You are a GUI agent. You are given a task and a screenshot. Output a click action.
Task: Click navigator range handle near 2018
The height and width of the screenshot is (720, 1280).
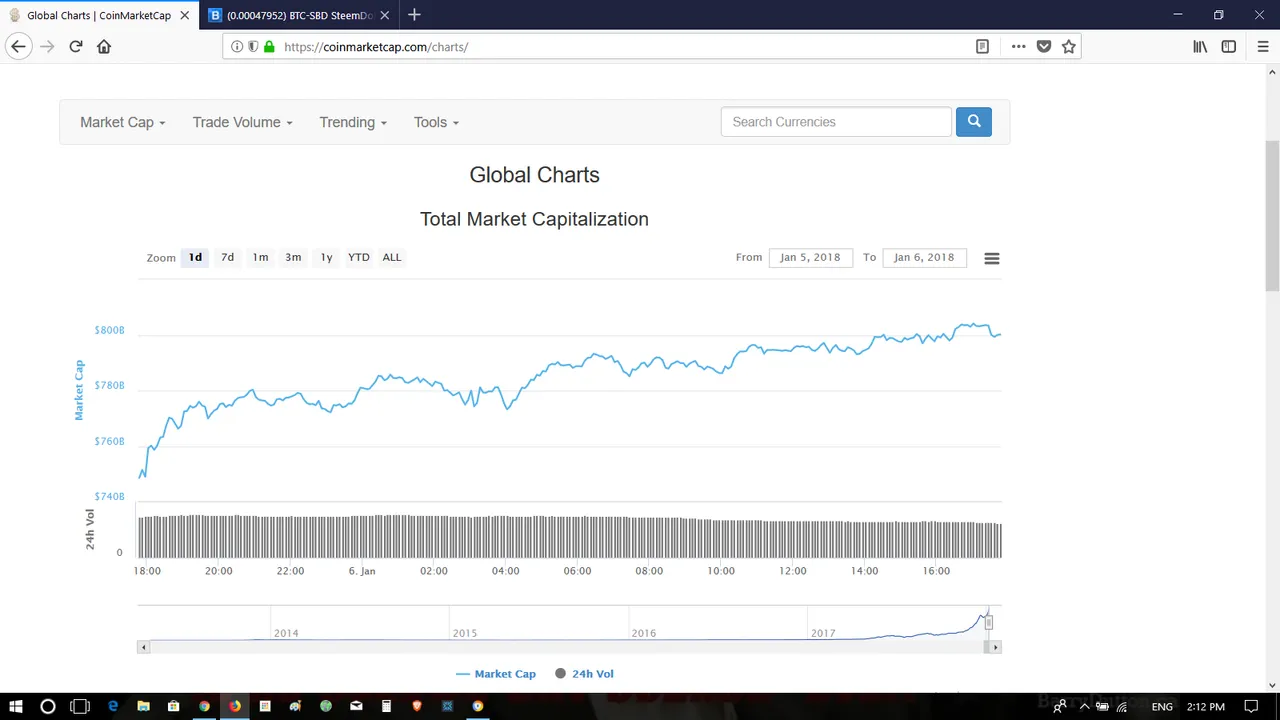tap(988, 623)
